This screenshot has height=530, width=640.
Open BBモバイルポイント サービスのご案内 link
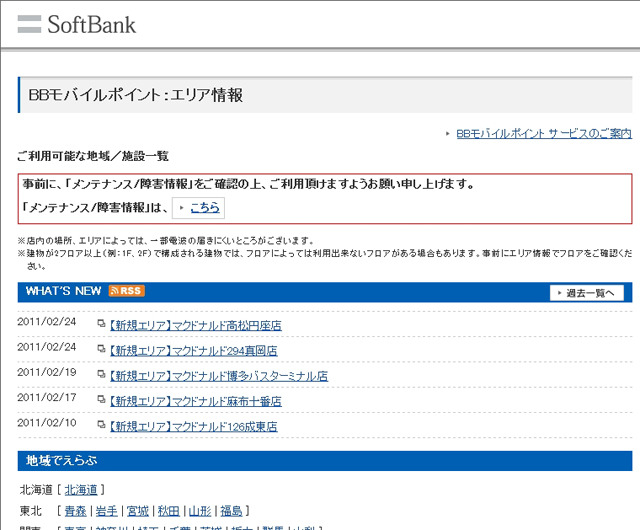click(544, 134)
